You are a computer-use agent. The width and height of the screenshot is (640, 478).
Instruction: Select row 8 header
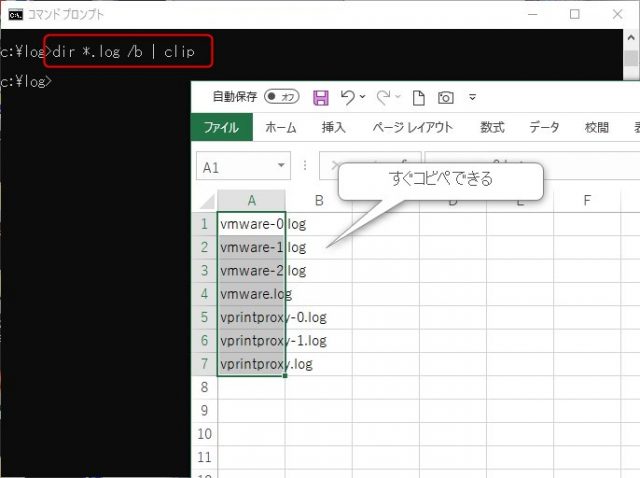pos(204,387)
